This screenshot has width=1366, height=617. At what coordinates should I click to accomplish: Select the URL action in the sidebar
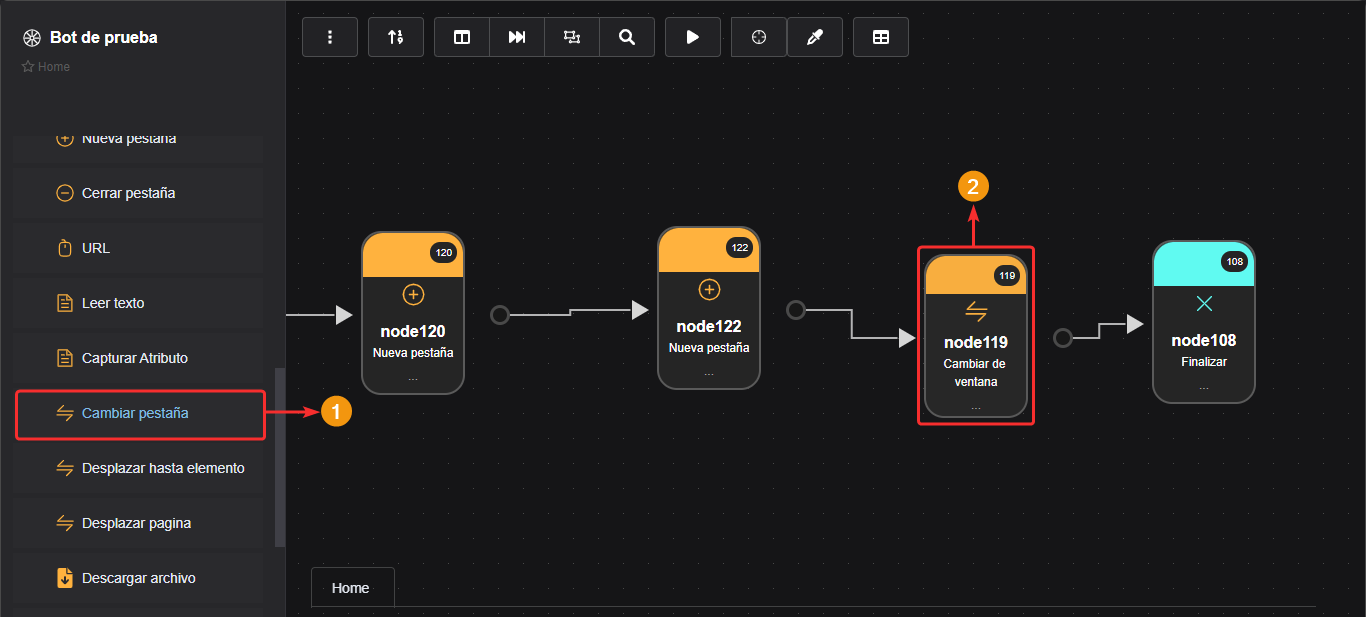pos(139,248)
